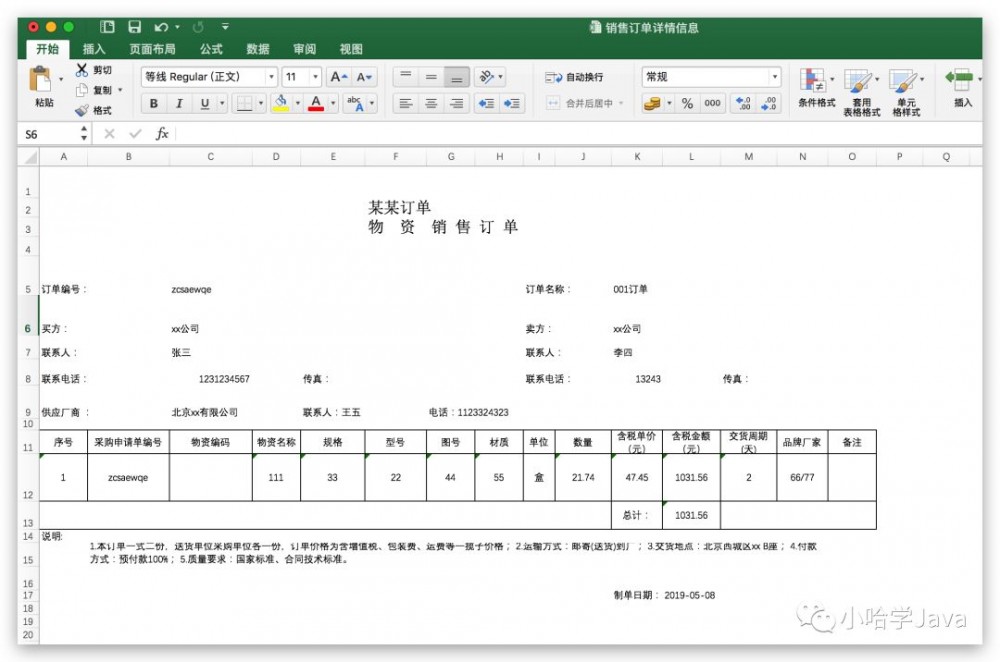
Task: Open Conditional Formatting (条件格式)
Action: point(817,88)
